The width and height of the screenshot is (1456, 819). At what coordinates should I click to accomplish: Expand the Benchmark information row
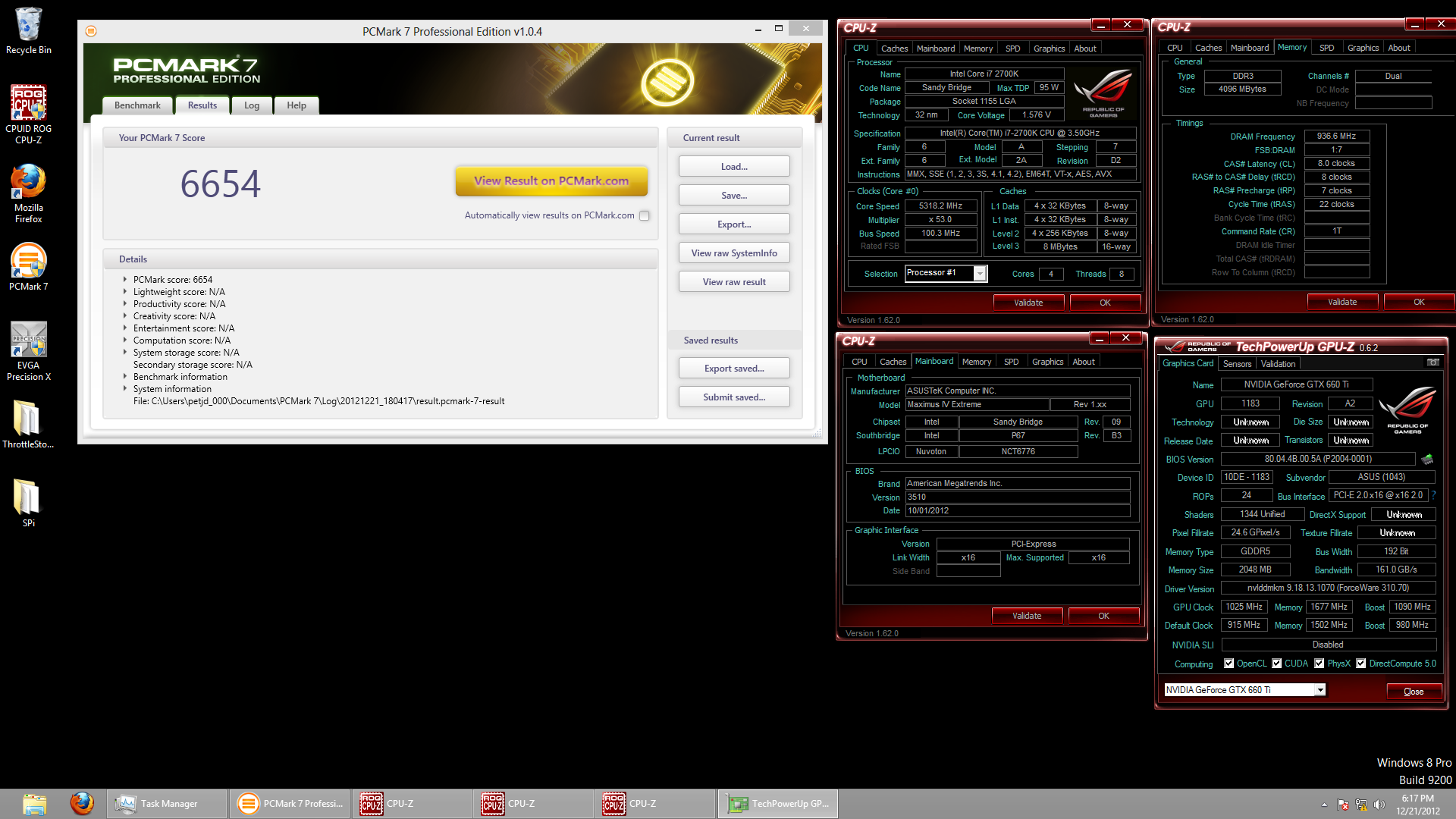click(x=125, y=377)
